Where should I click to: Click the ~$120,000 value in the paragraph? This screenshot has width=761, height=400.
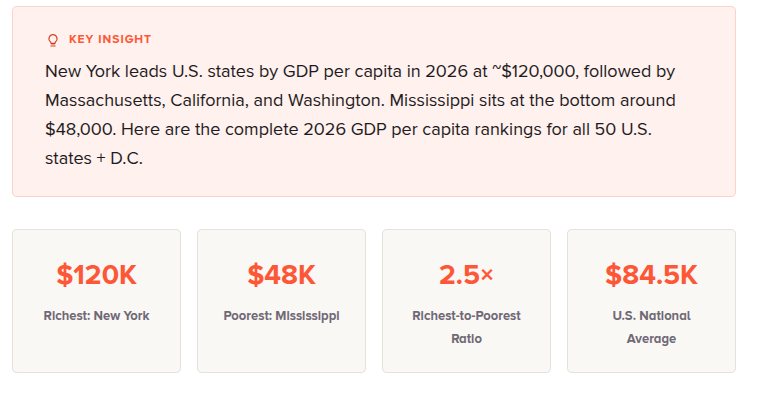click(534, 71)
